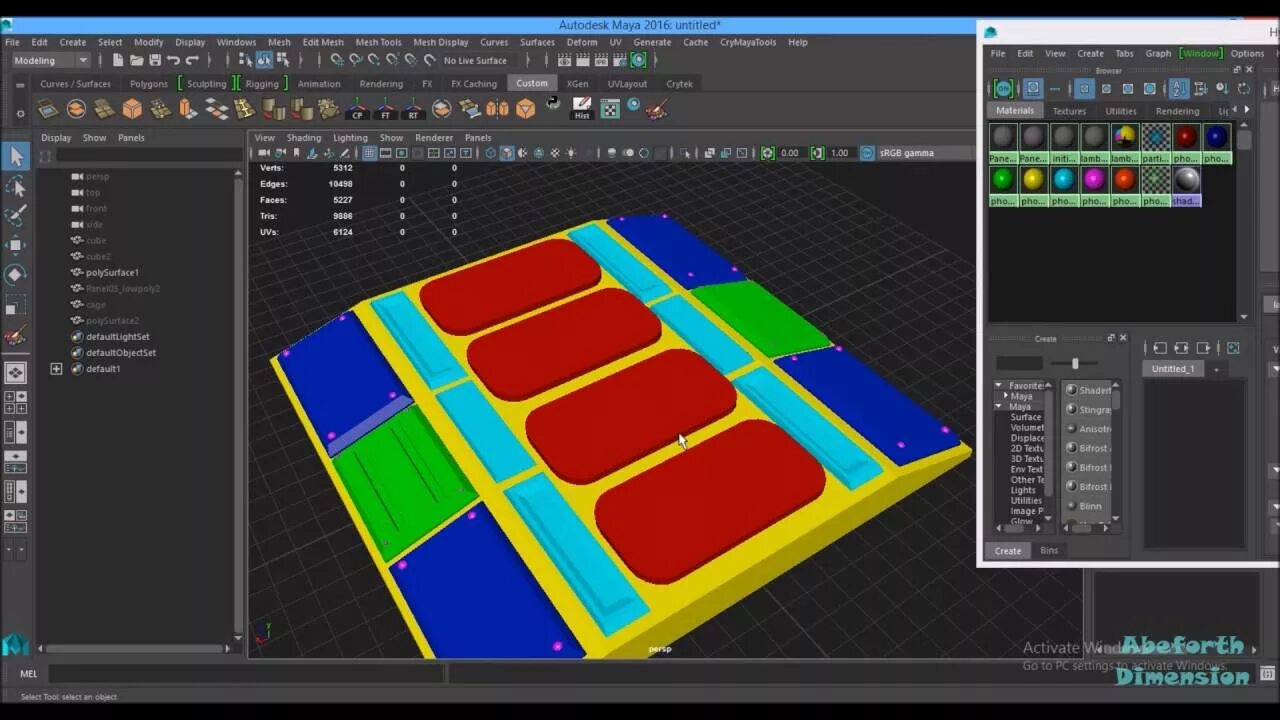Expand the default1 node in Outliner
1280x720 pixels.
click(x=56, y=369)
